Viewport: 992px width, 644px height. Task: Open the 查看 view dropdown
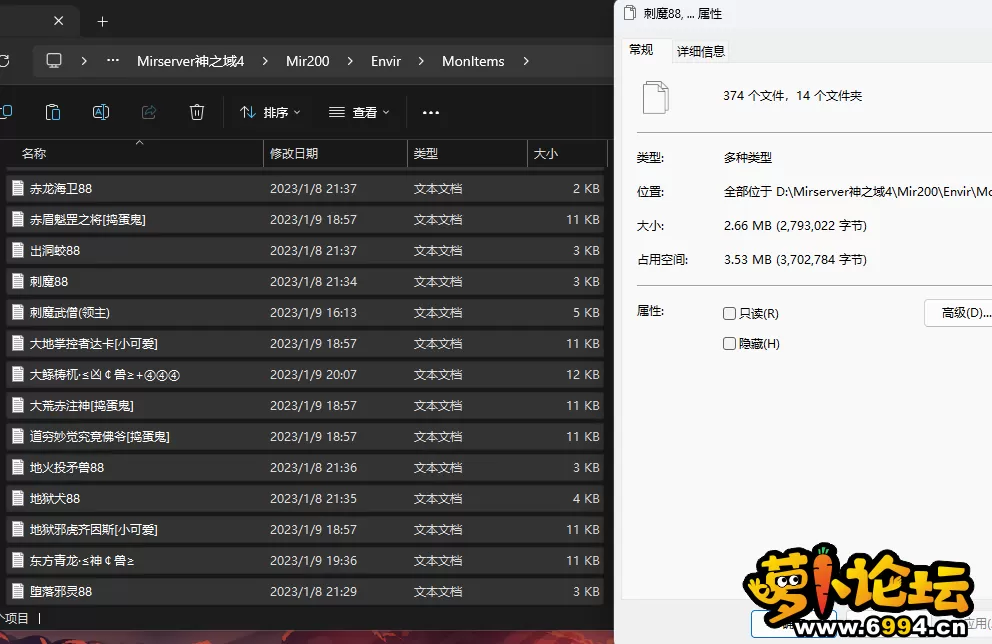click(x=359, y=112)
